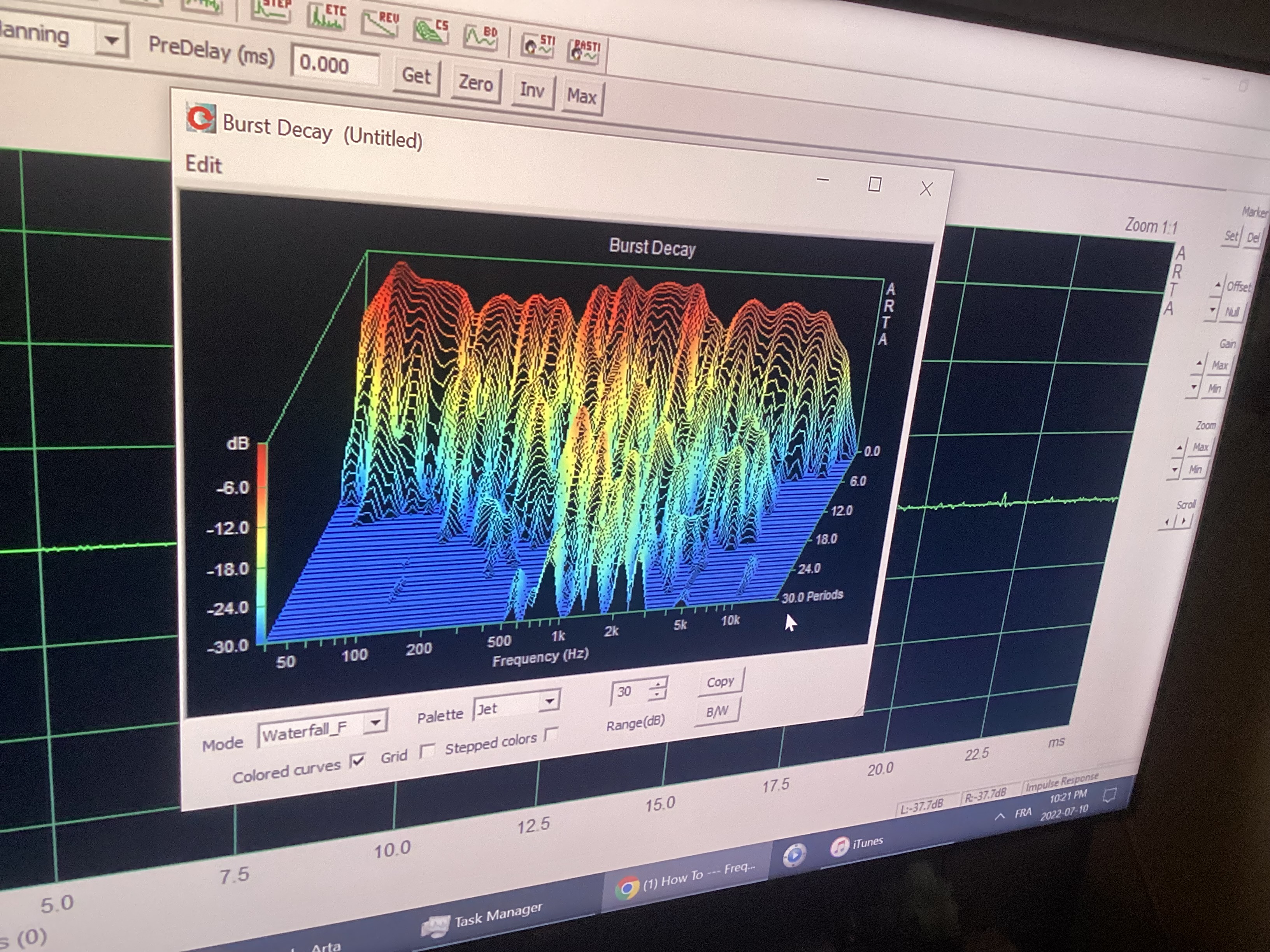
Task: Click the Offset up arrow
Action: click(1217, 285)
